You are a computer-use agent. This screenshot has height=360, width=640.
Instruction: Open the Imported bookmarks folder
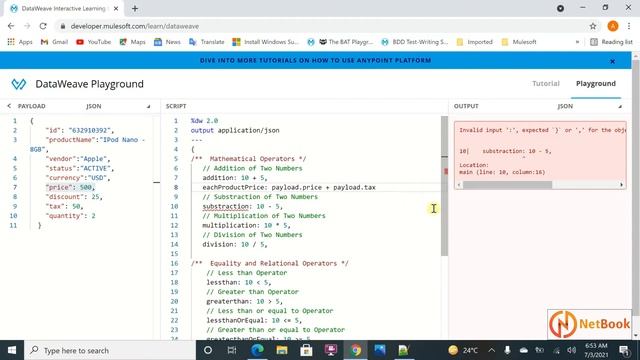475,42
